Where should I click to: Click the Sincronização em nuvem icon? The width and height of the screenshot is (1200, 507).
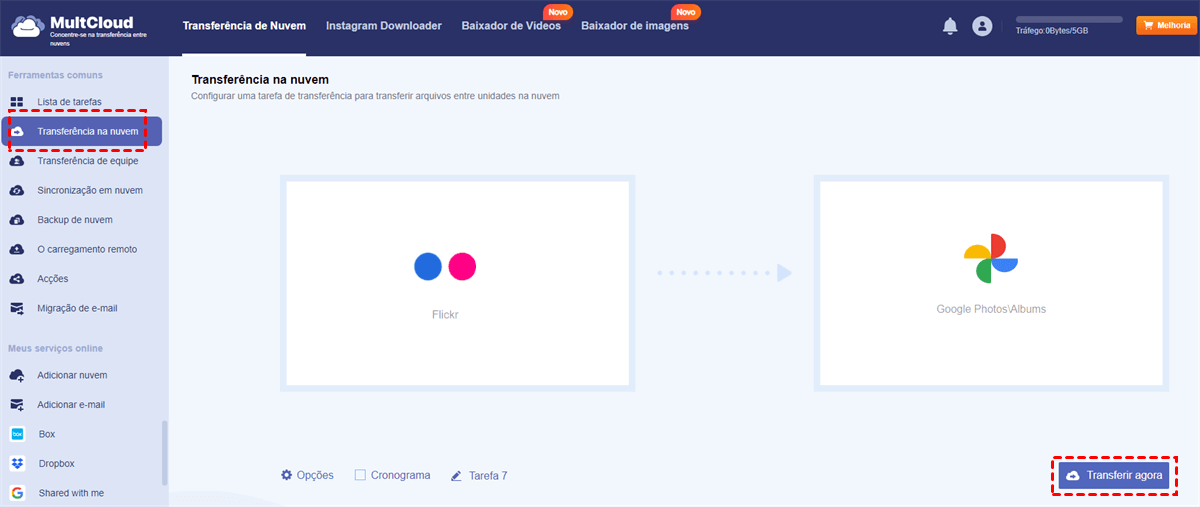(x=17, y=190)
